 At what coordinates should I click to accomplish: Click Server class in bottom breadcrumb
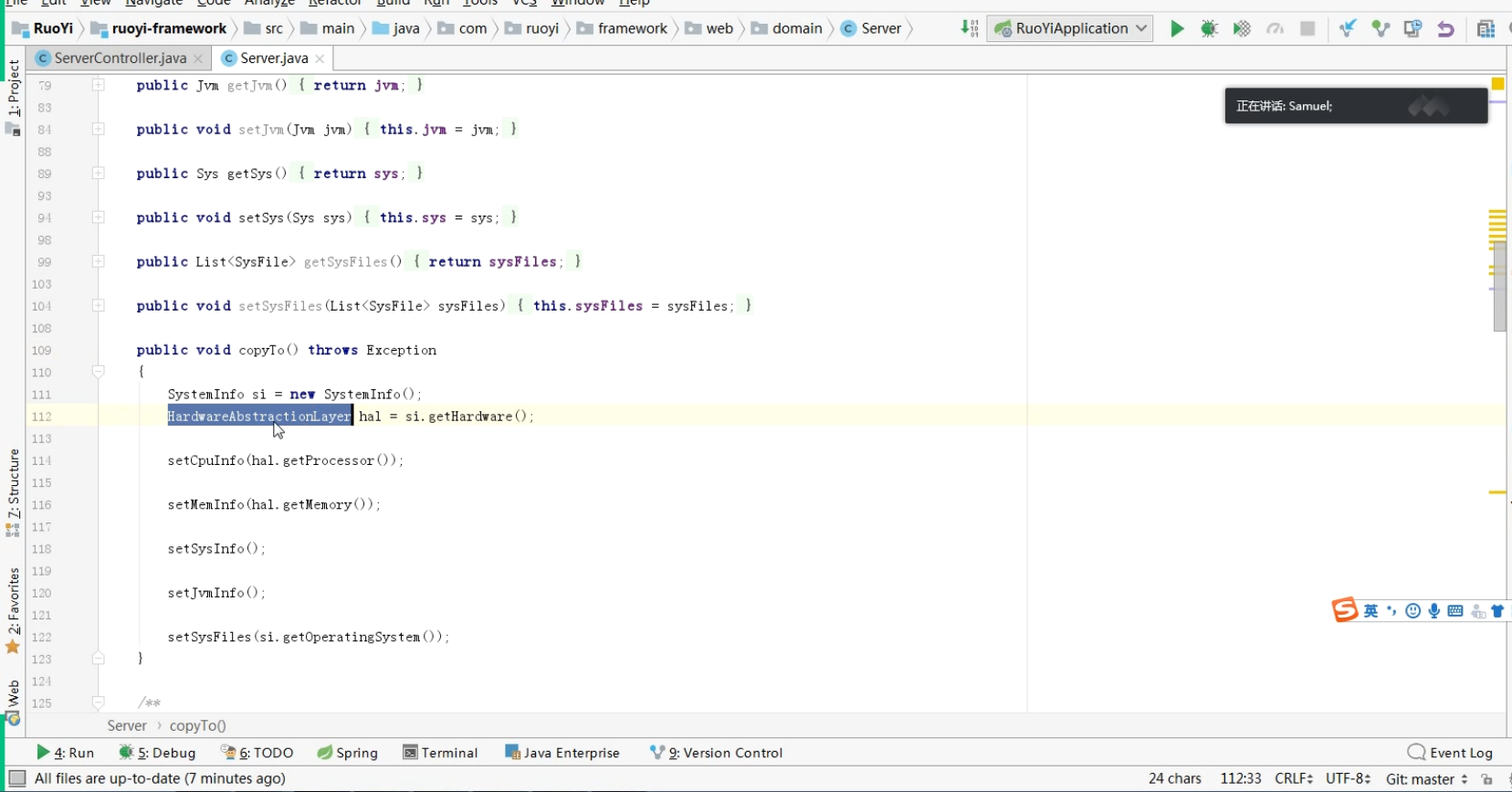127,725
